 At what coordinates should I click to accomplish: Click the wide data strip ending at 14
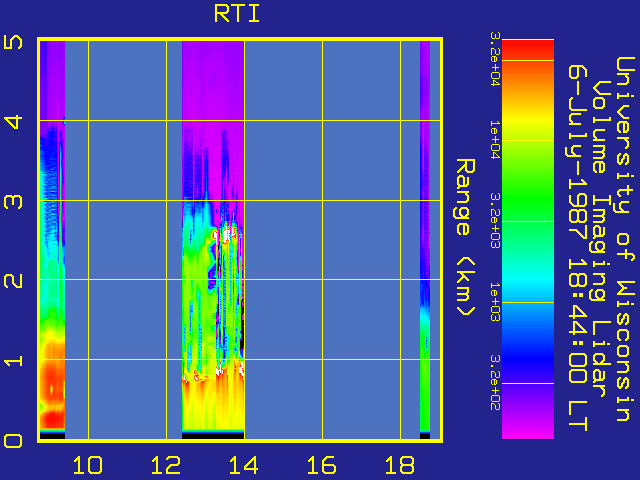tap(213, 240)
